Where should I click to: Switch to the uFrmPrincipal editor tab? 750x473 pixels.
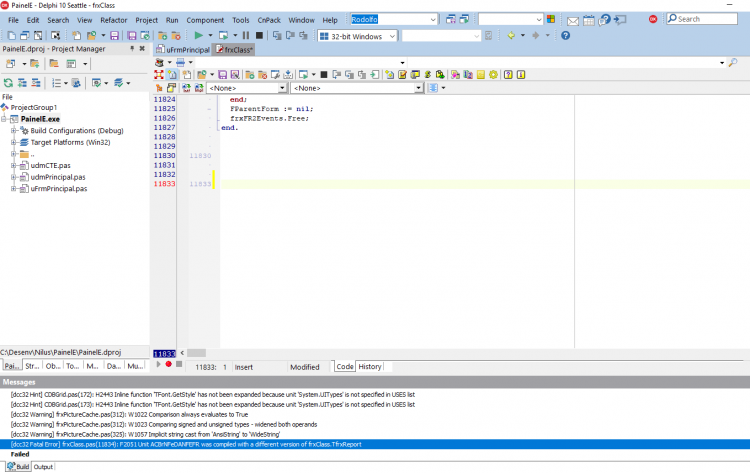click(x=183, y=50)
